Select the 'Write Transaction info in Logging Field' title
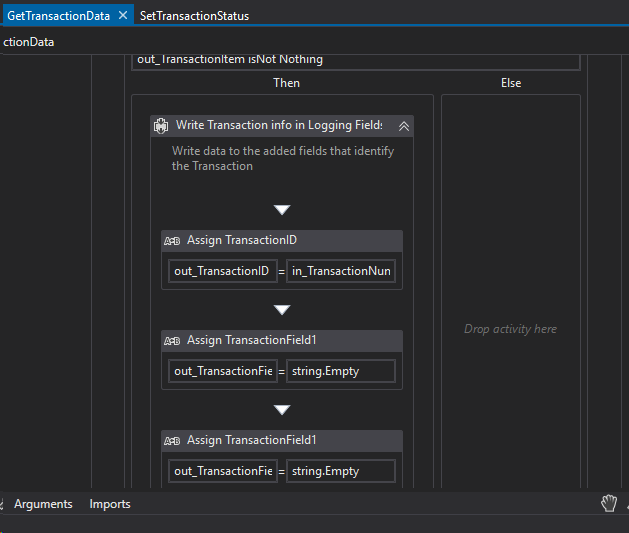629x533 pixels. click(x=279, y=125)
